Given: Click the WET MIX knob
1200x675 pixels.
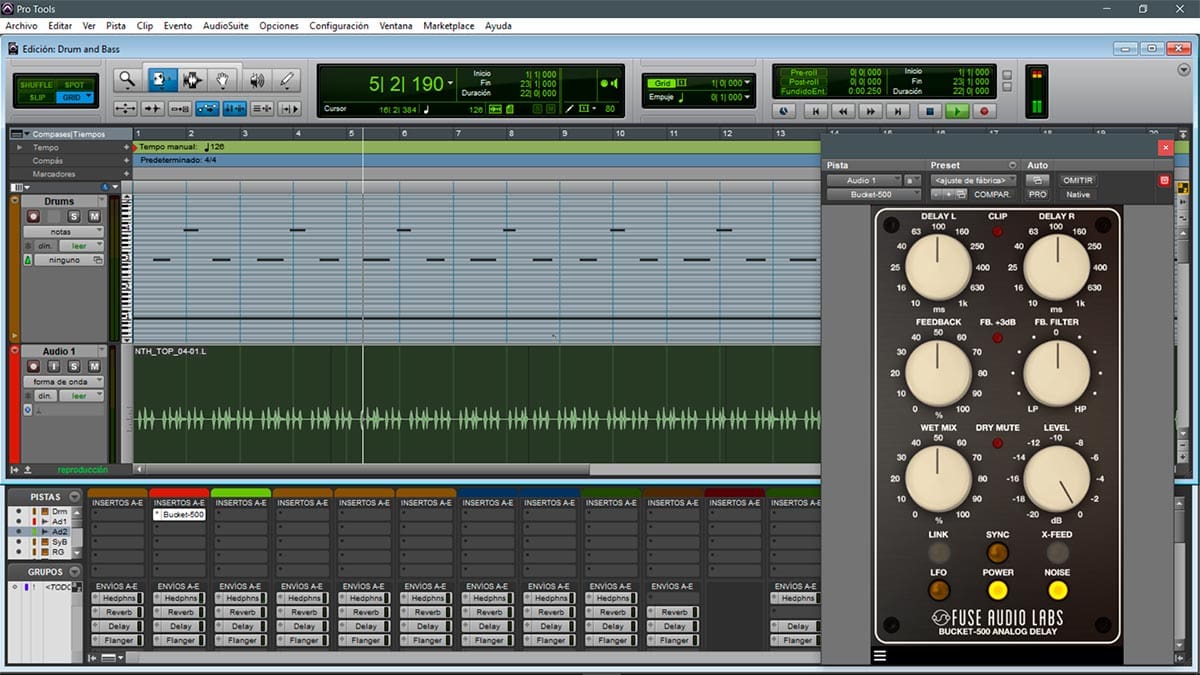Looking at the screenshot, I should point(938,478).
